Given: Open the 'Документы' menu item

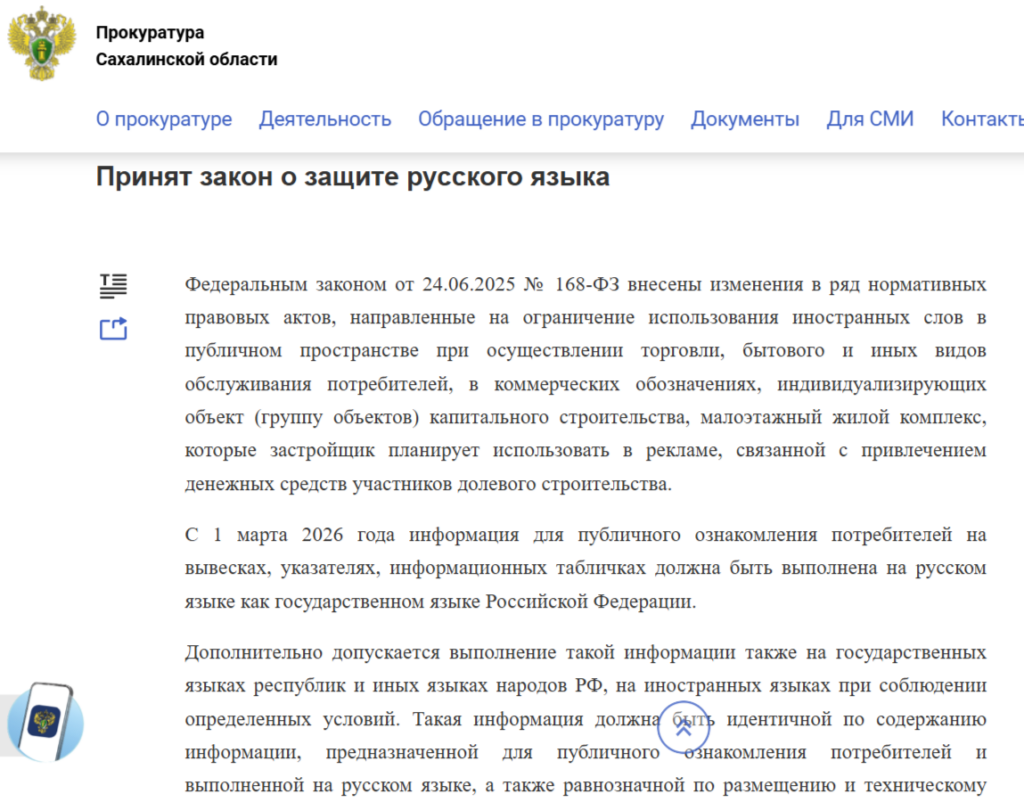Looking at the screenshot, I should point(745,119).
